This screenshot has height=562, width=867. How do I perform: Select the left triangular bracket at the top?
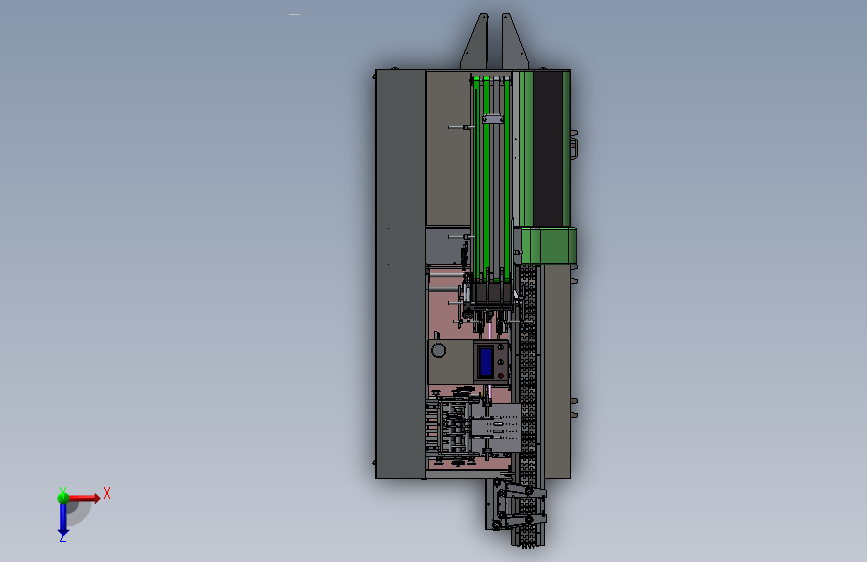click(x=476, y=43)
